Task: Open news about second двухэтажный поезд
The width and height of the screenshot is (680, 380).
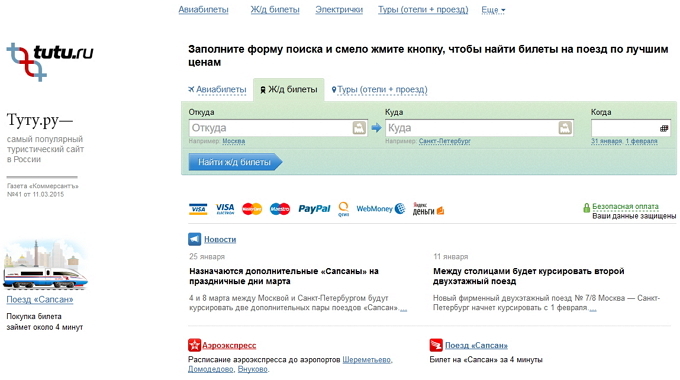Action: (529, 276)
